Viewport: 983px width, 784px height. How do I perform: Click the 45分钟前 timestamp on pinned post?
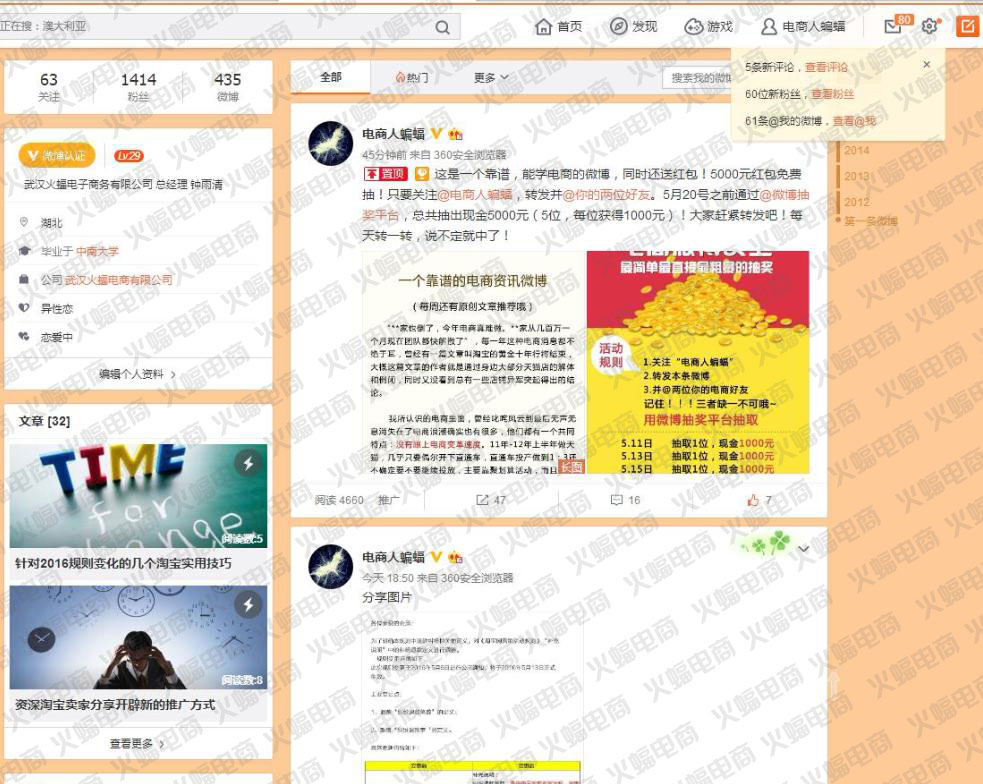click(384, 155)
